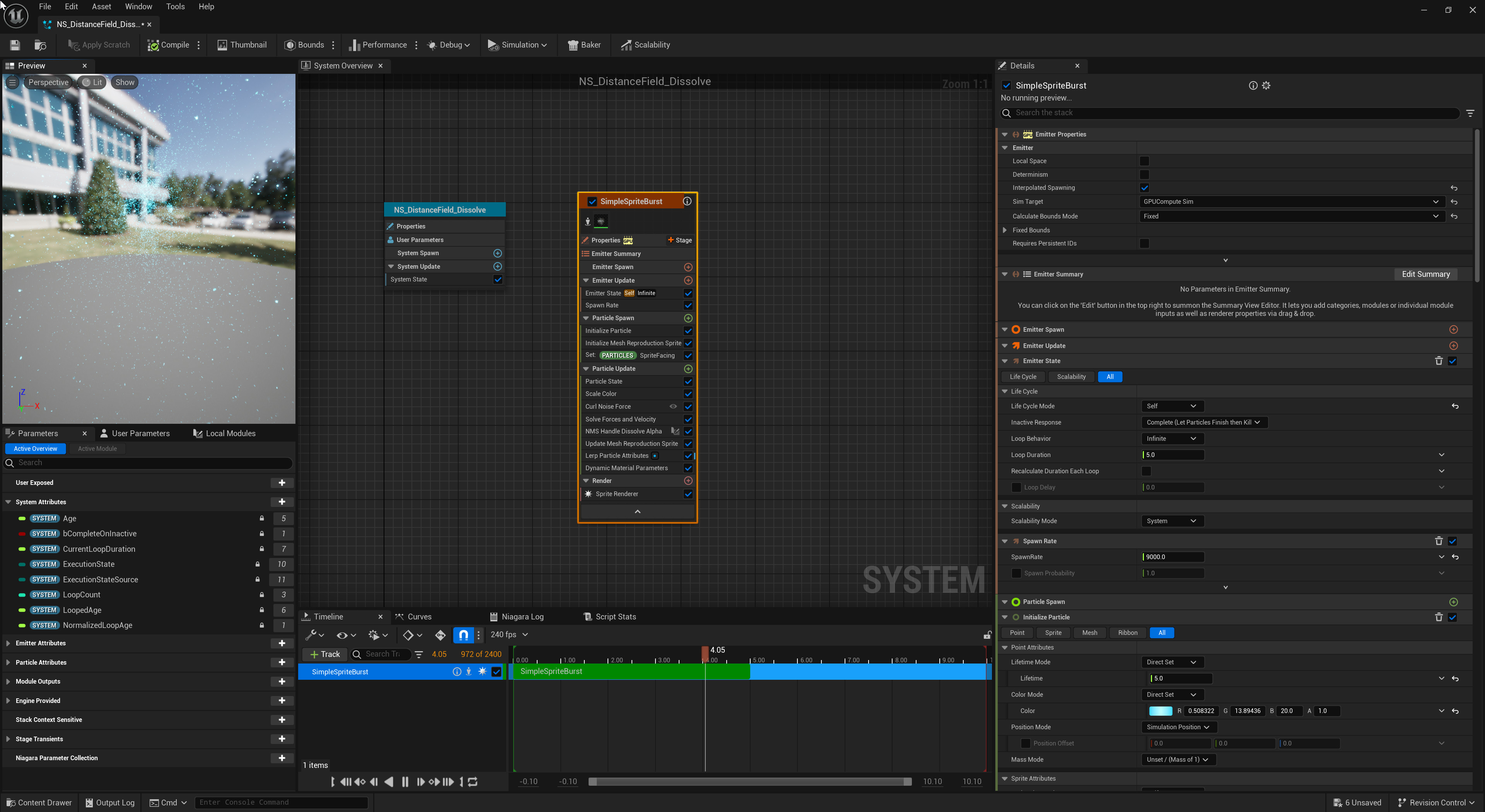Open the Window menu

tap(138, 6)
